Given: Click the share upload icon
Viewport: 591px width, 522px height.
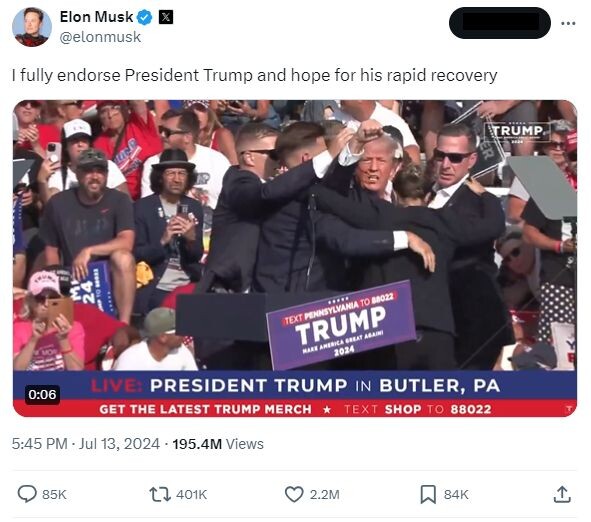Looking at the screenshot, I should click(562, 494).
